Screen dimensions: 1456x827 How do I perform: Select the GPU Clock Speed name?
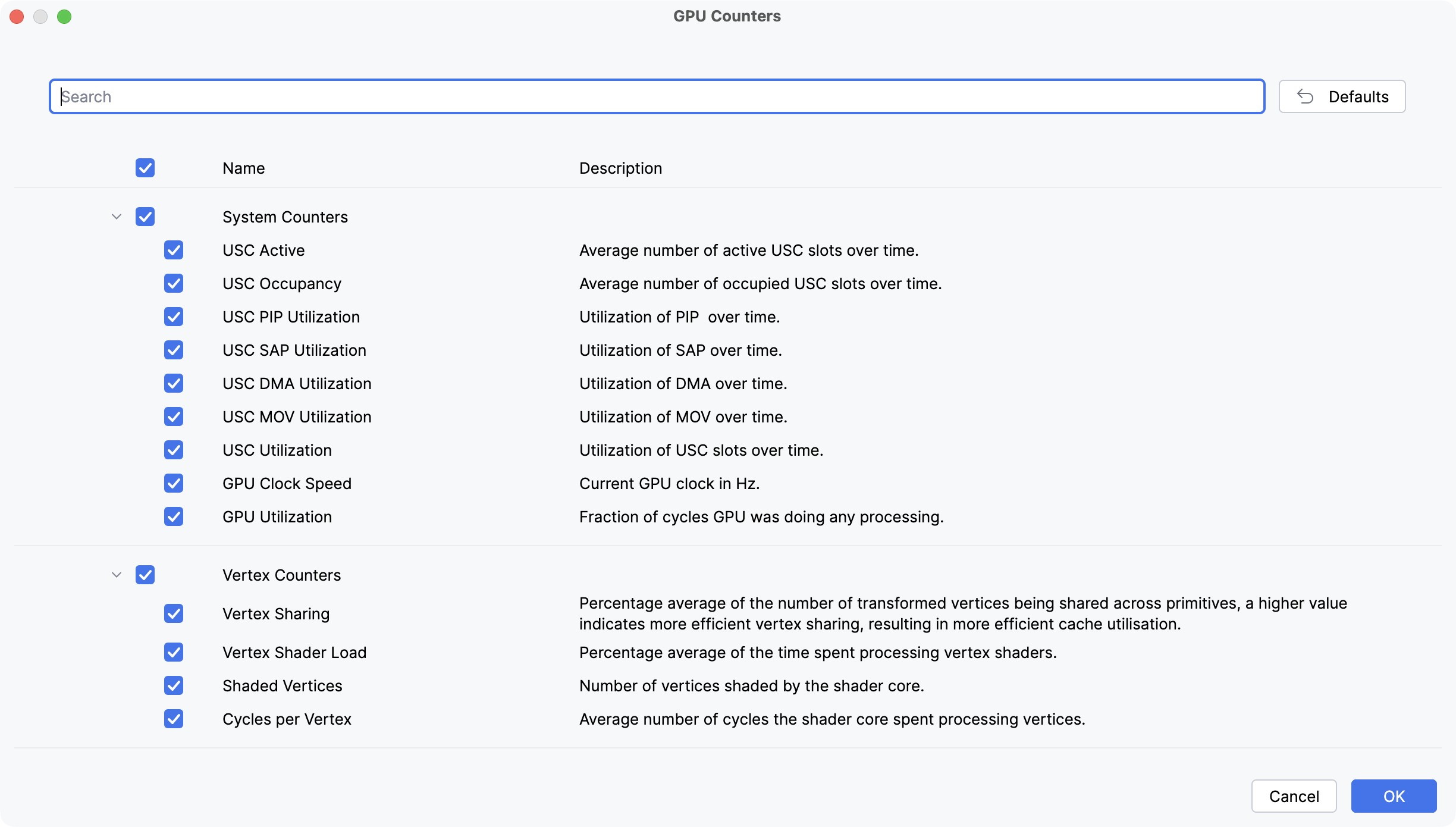click(x=287, y=484)
